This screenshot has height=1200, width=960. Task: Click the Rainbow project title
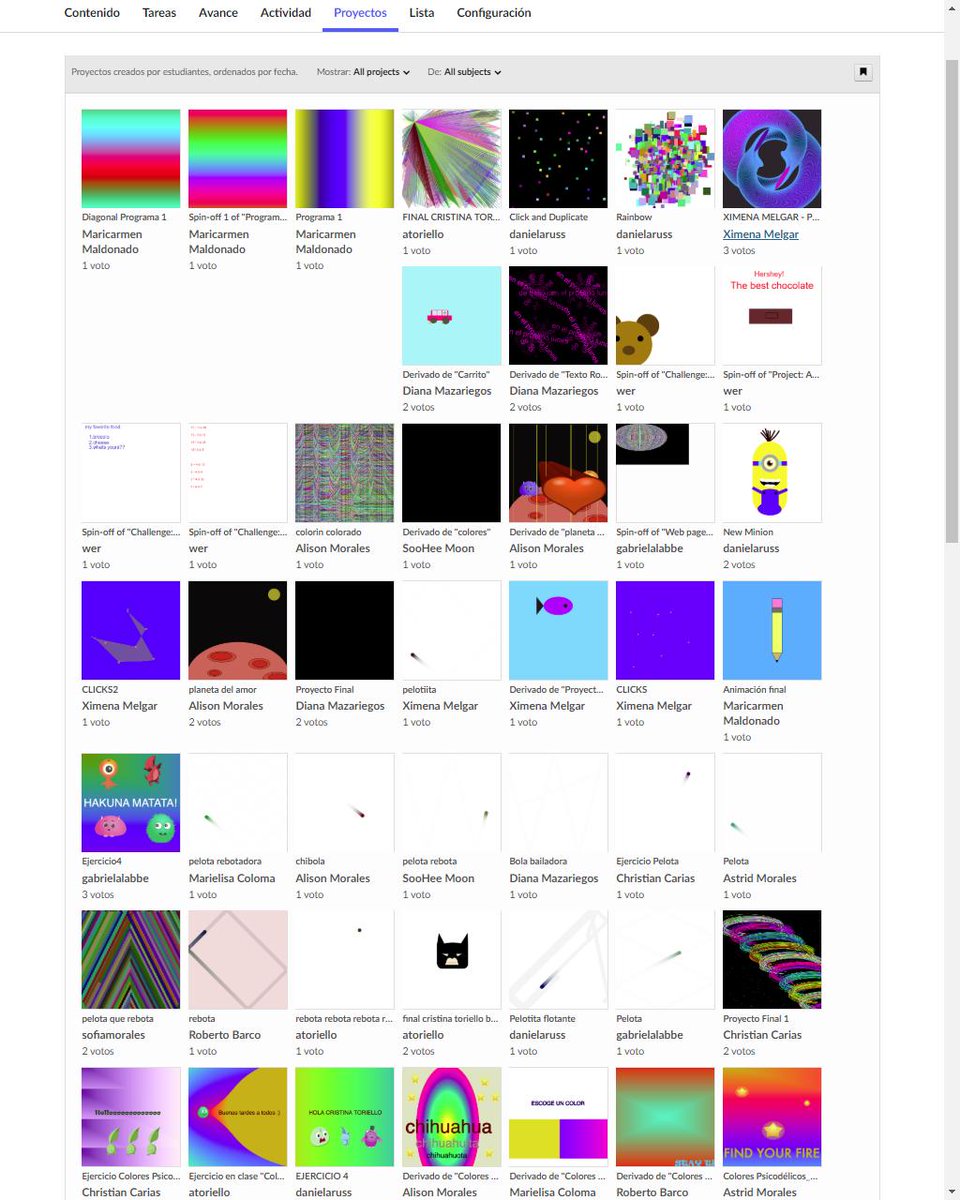[634, 217]
